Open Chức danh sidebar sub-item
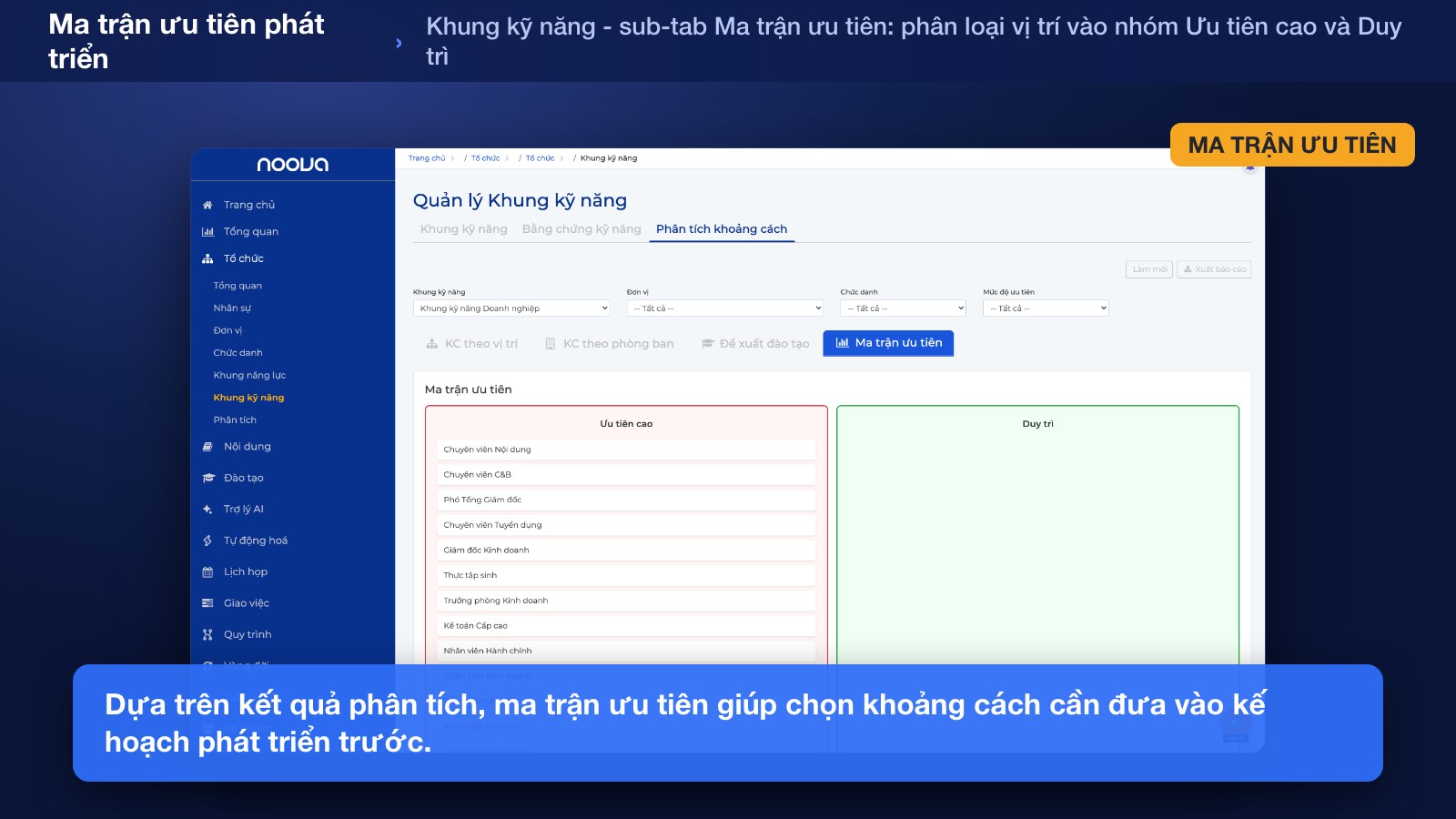 (x=238, y=353)
